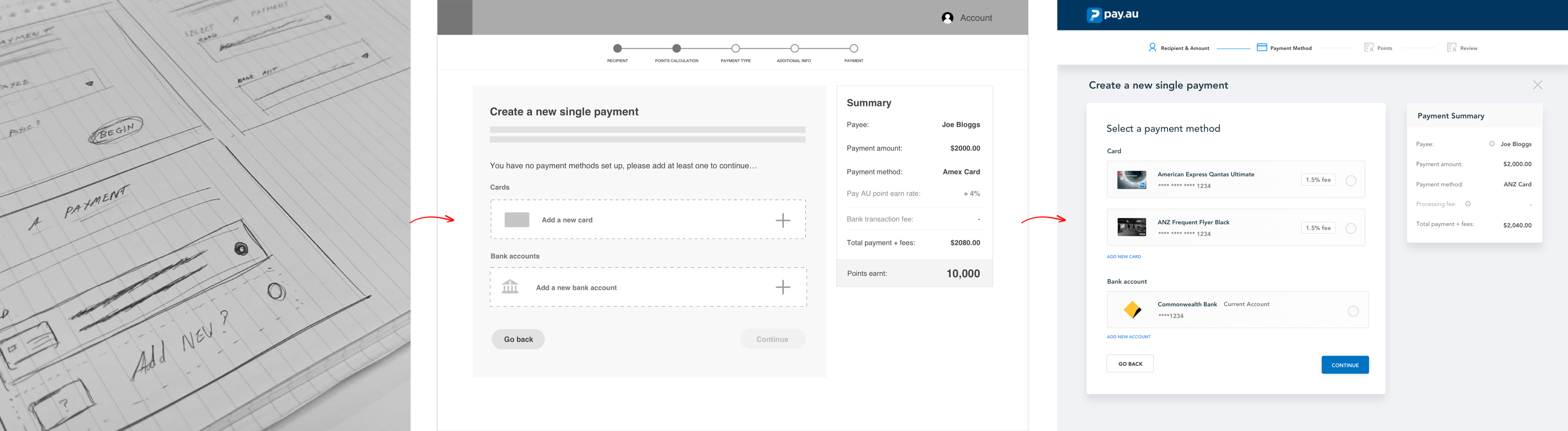Click the Points step icon
Image resolution: width=1568 pixels, height=431 pixels.
pos(1368,47)
